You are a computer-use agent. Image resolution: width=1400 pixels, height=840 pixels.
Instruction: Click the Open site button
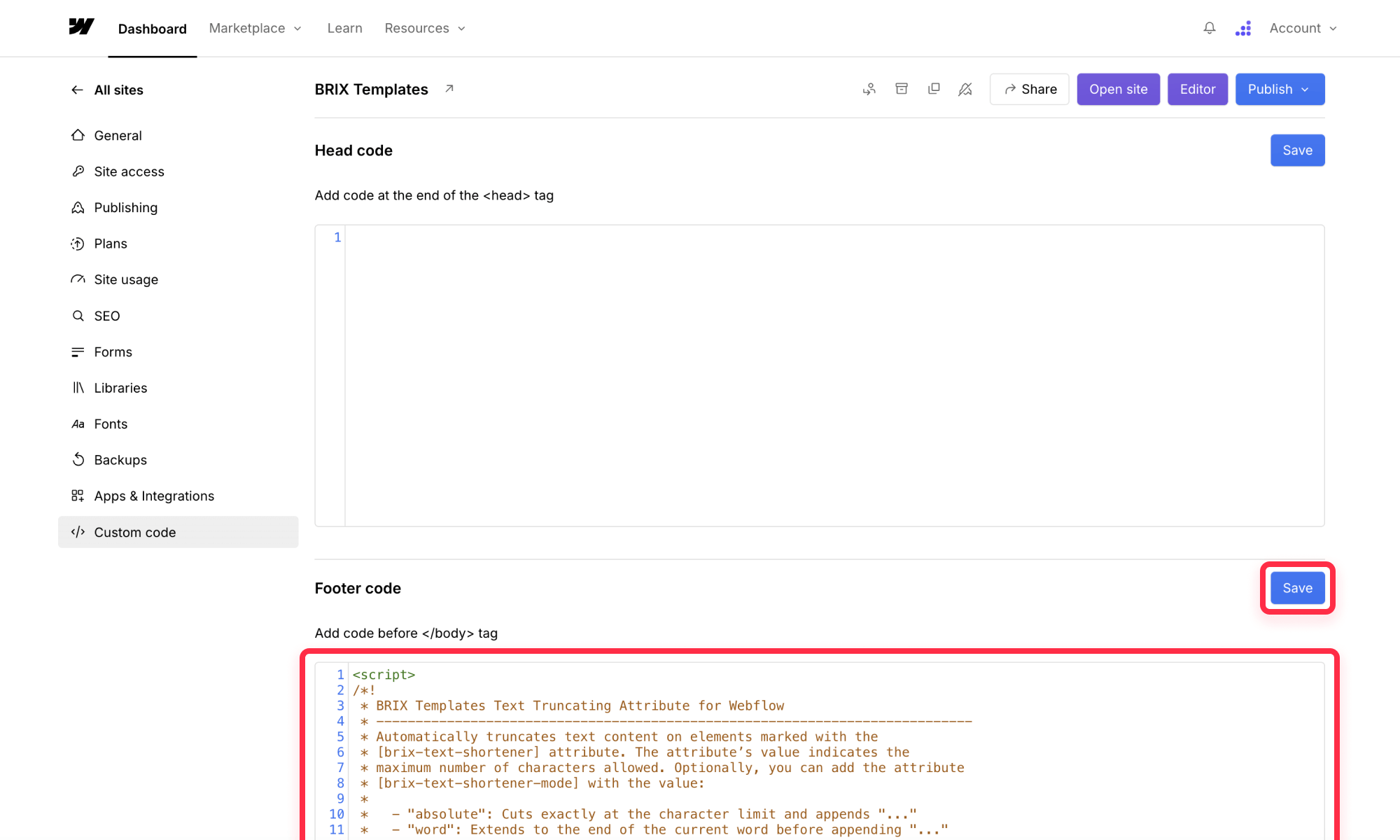point(1118,89)
